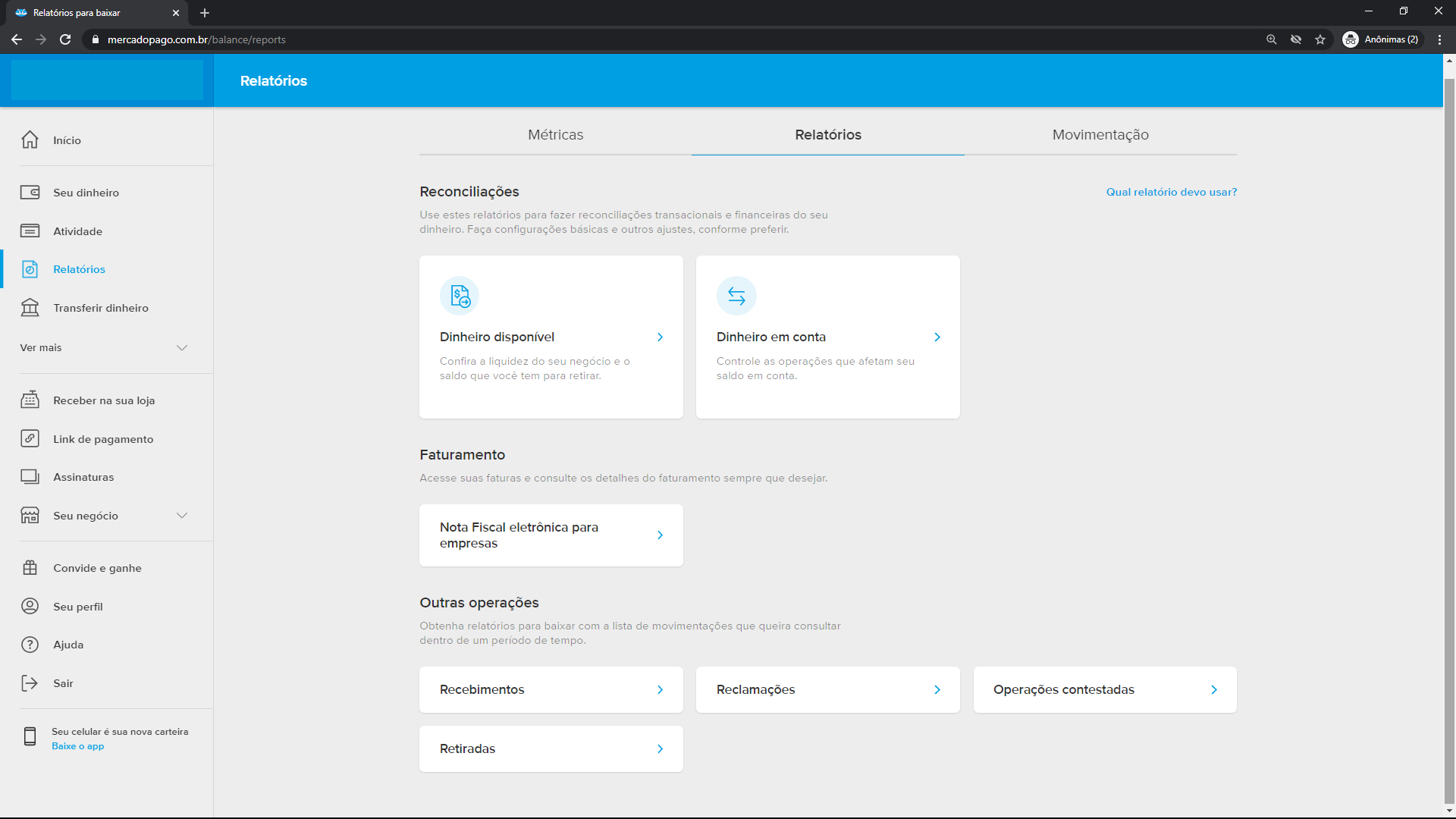This screenshot has width=1456, height=819.
Task: Open the Chrome three-dot menu
Action: (x=1439, y=39)
